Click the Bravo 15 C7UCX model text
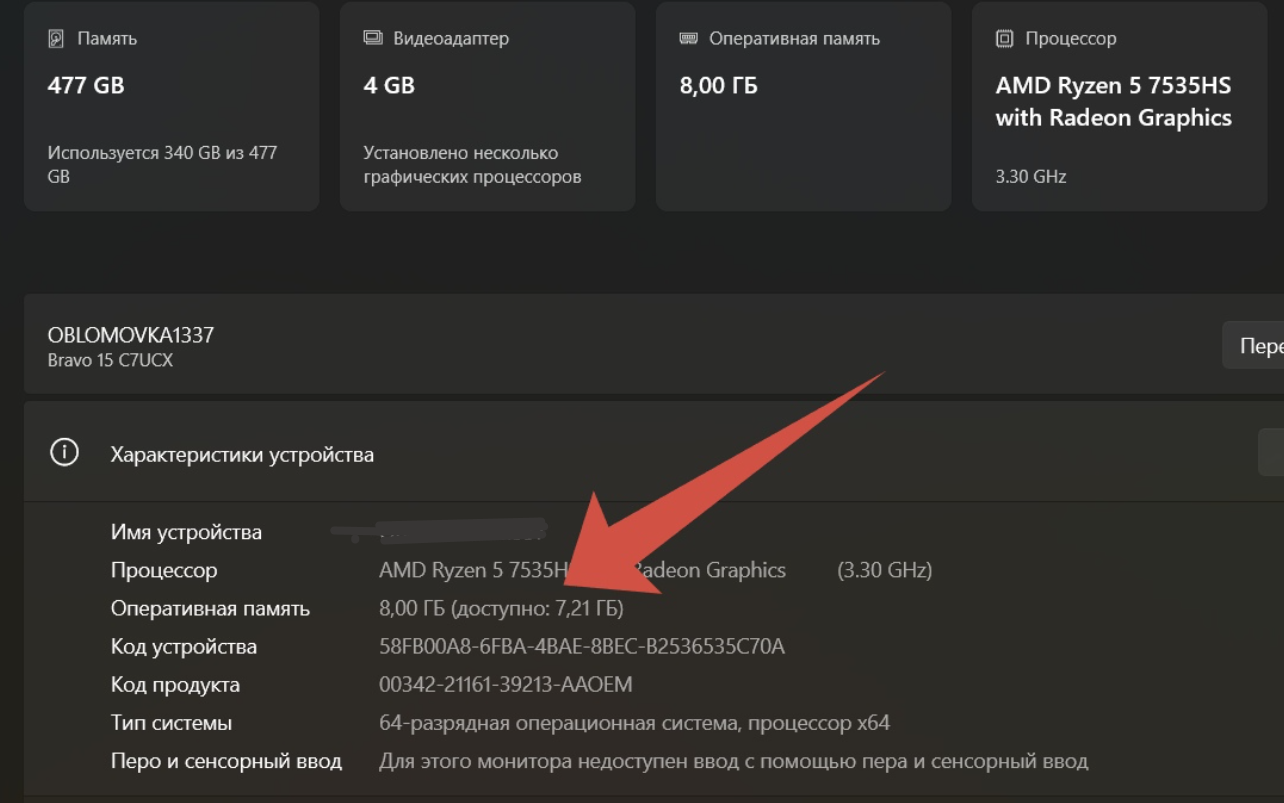Image resolution: width=1284 pixels, height=803 pixels. (x=110, y=360)
